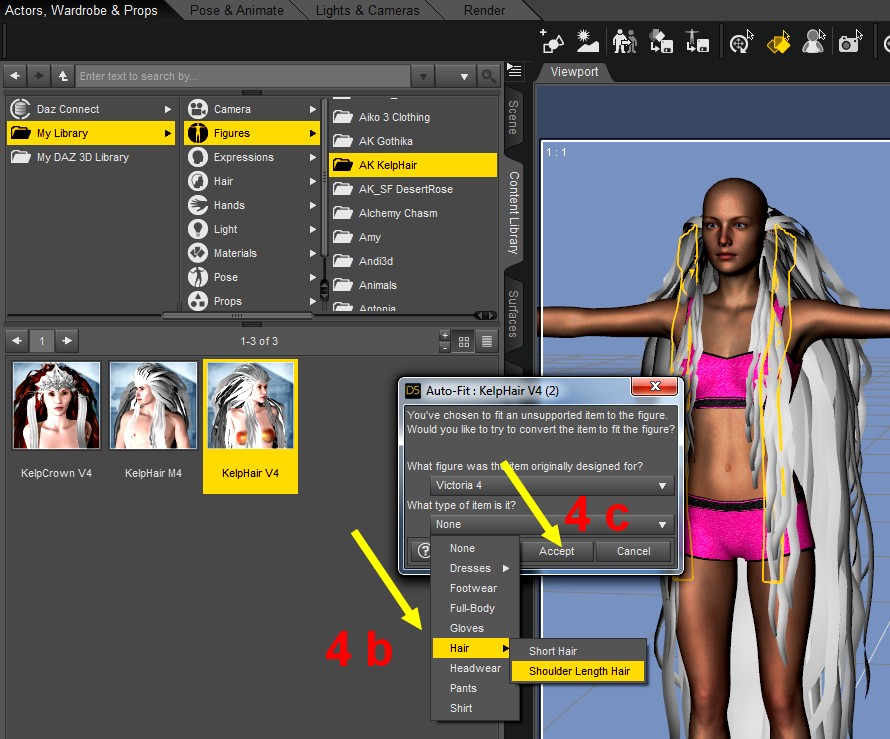
Task: Open the Aiko 3 Clothing folder
Action: click(x=413, y=117)
